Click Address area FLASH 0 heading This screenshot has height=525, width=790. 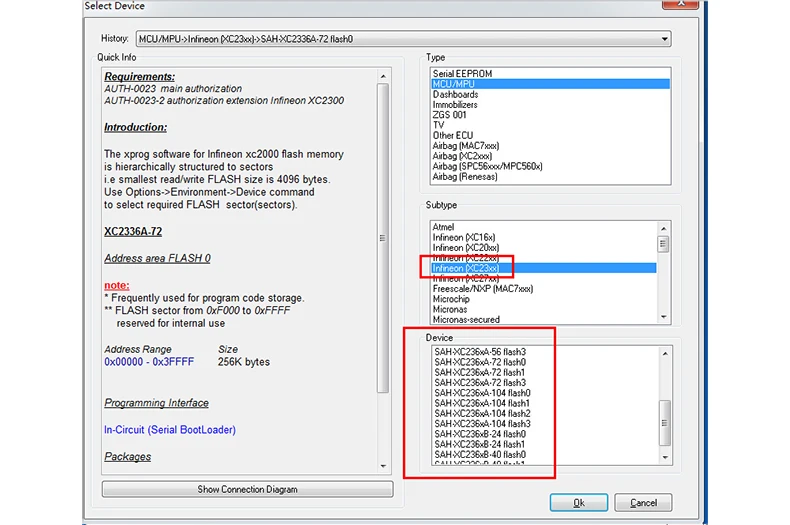click(157, 258)
